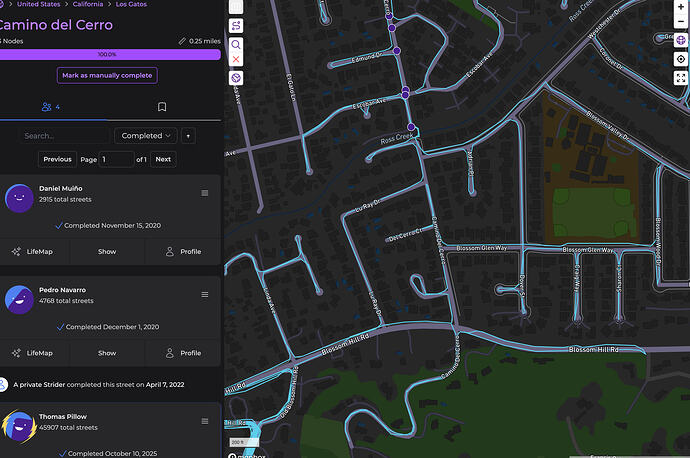
Task: Click the Camino del Cerro heading
Action: [x=55, y=25]
